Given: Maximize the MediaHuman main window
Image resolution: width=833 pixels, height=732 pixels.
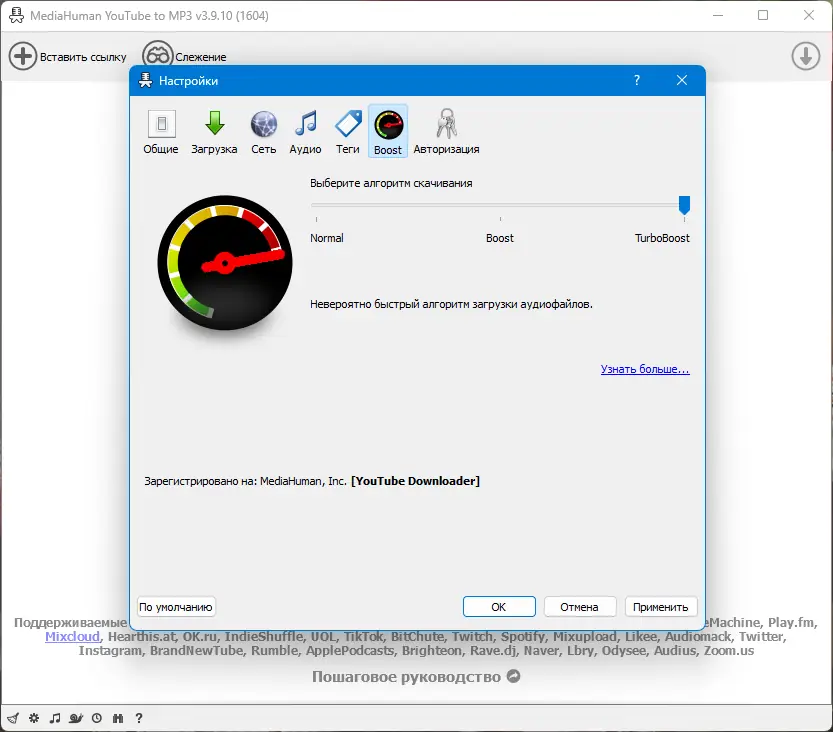Looking at the screenshot, I should [x=763, y=15].
